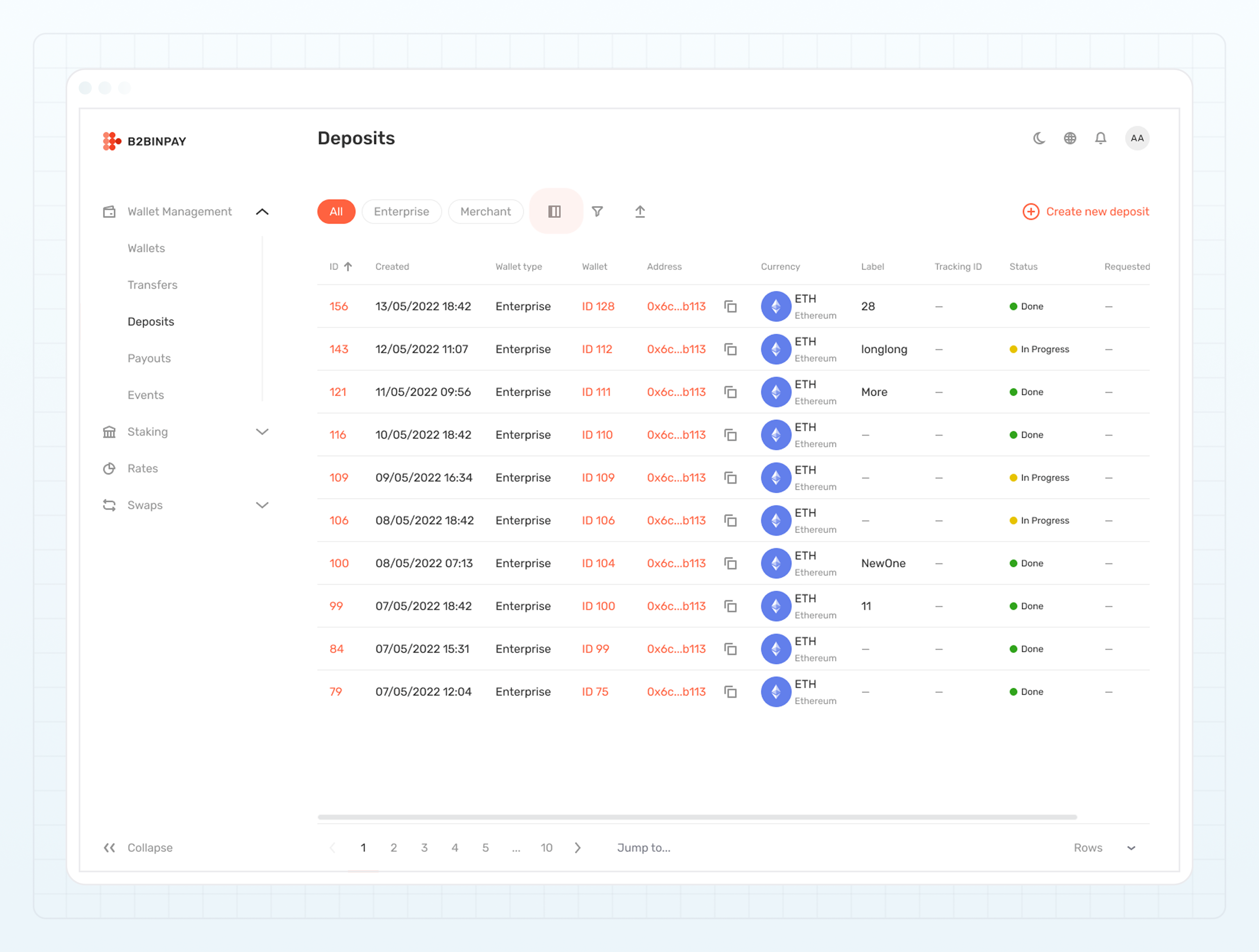Click the export icon above the table
This screenshot has width=1259, height=952.
point(639,211)
